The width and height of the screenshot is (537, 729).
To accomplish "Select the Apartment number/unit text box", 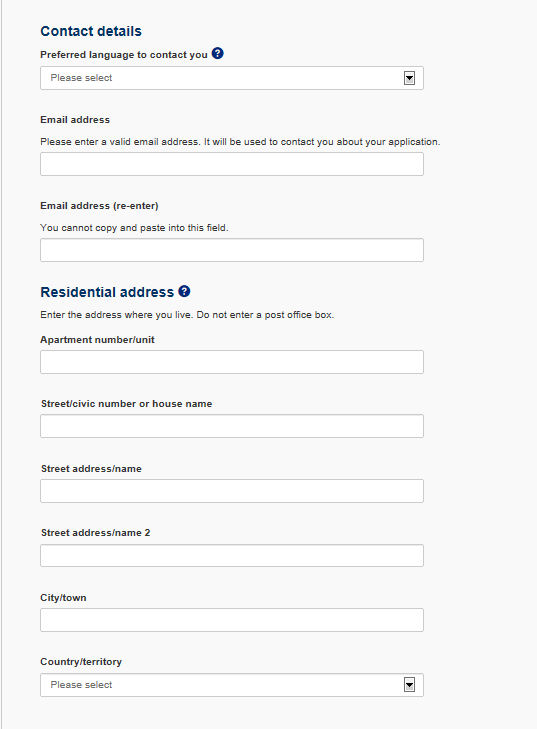I will pyautogui.click(x=232, y=362).
